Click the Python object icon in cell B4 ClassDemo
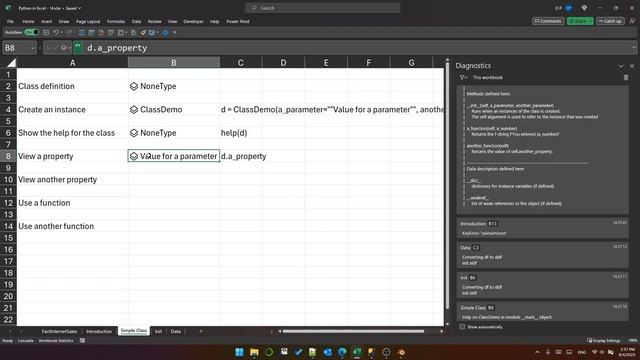 (x=134, y=109)
